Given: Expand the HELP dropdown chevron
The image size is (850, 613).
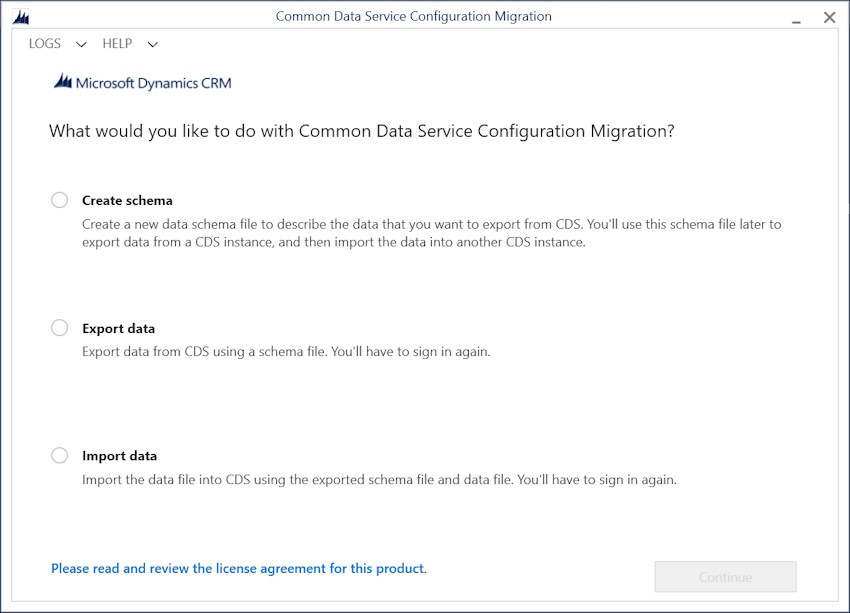Looking at the screenshot, I should click(x=153, y=44).
